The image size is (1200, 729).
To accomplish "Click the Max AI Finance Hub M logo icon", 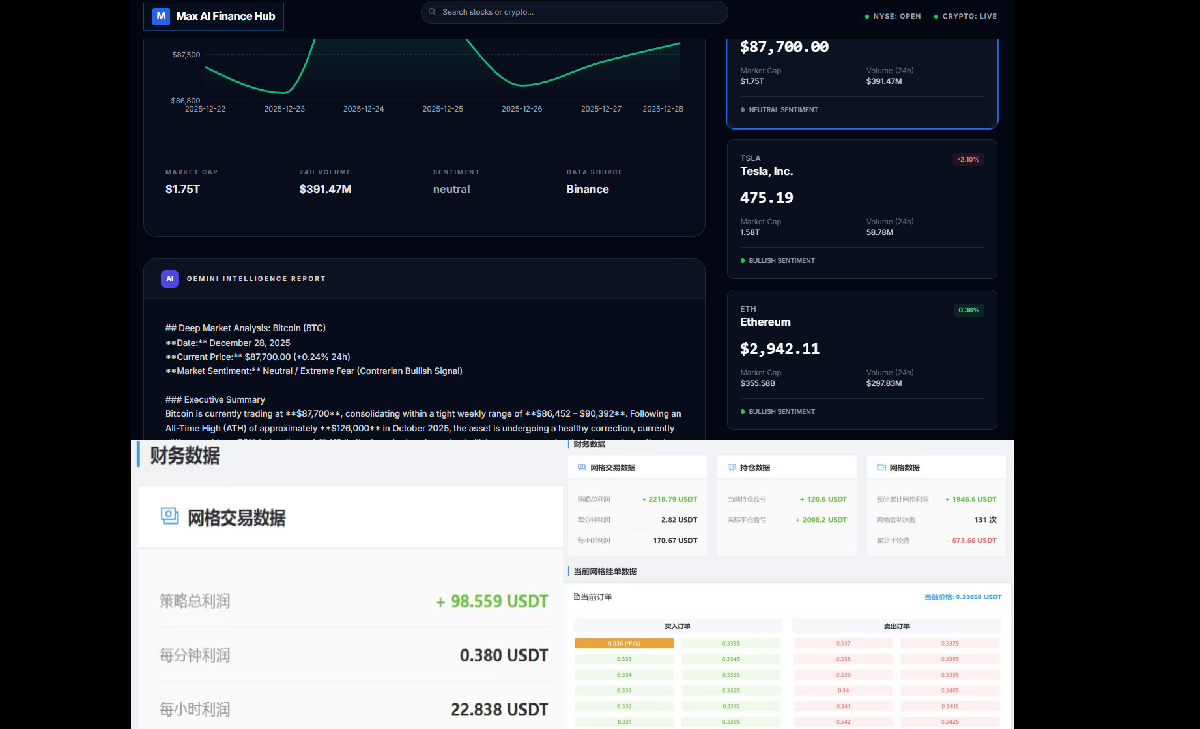I will coord(161,16).
